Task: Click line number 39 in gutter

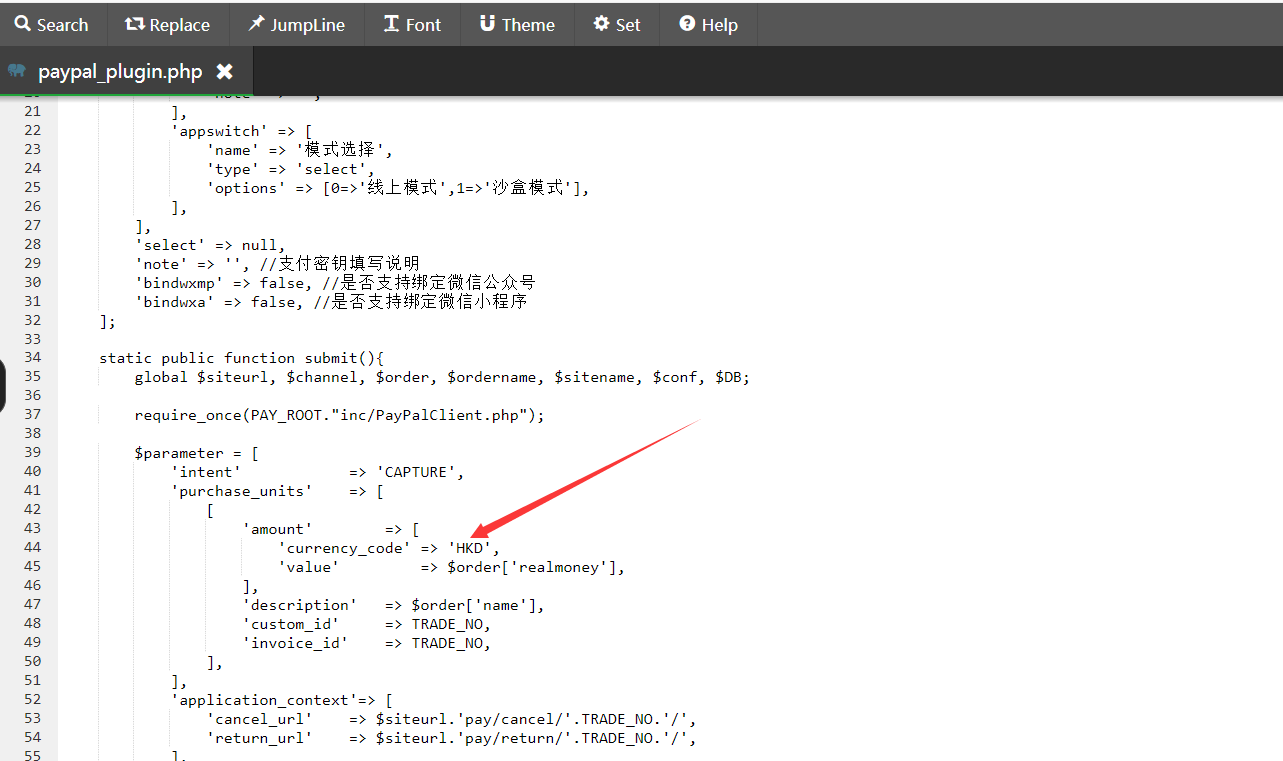Action: [x=33, y=453]
